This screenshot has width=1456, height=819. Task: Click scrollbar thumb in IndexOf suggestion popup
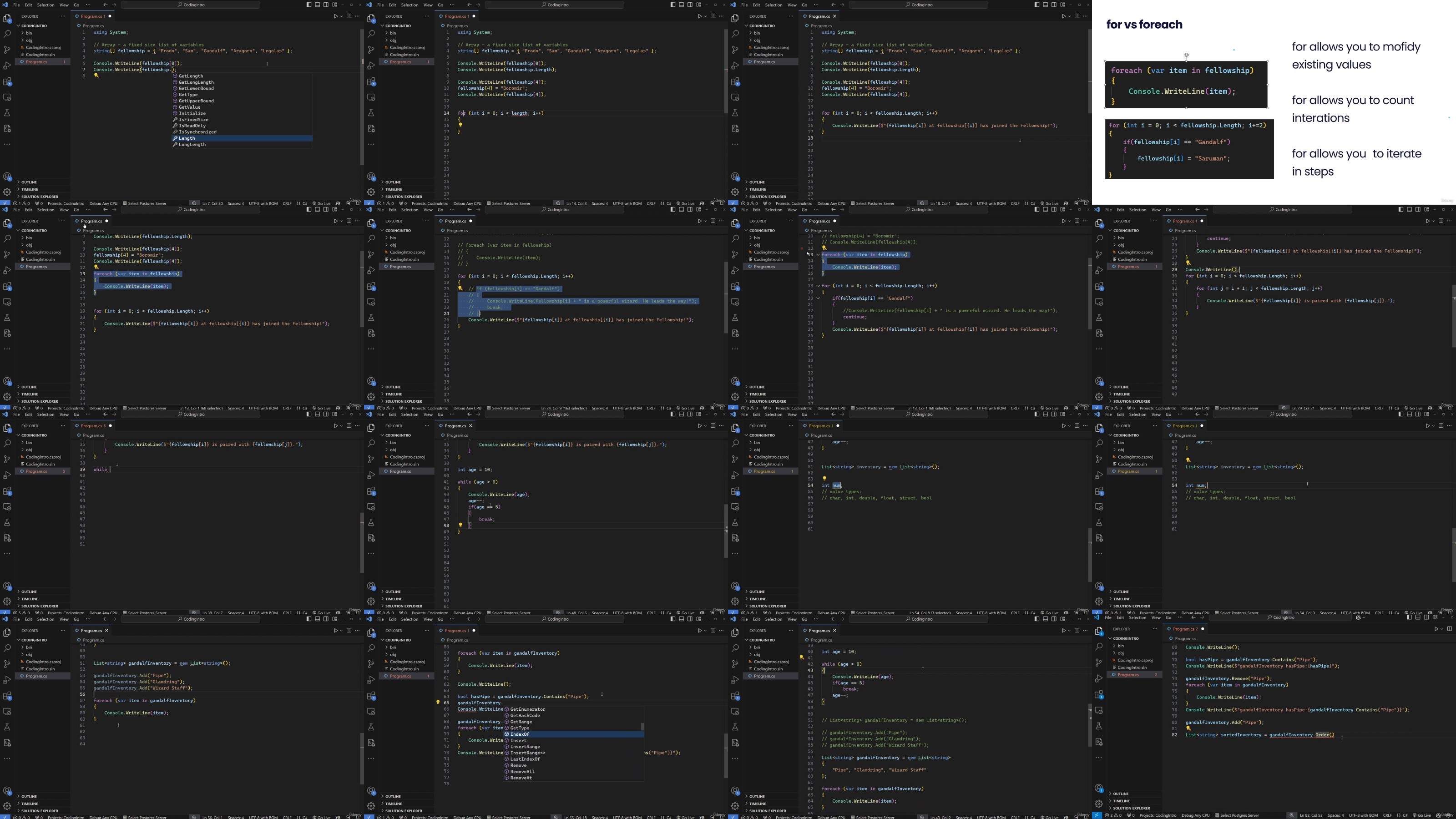642,726
